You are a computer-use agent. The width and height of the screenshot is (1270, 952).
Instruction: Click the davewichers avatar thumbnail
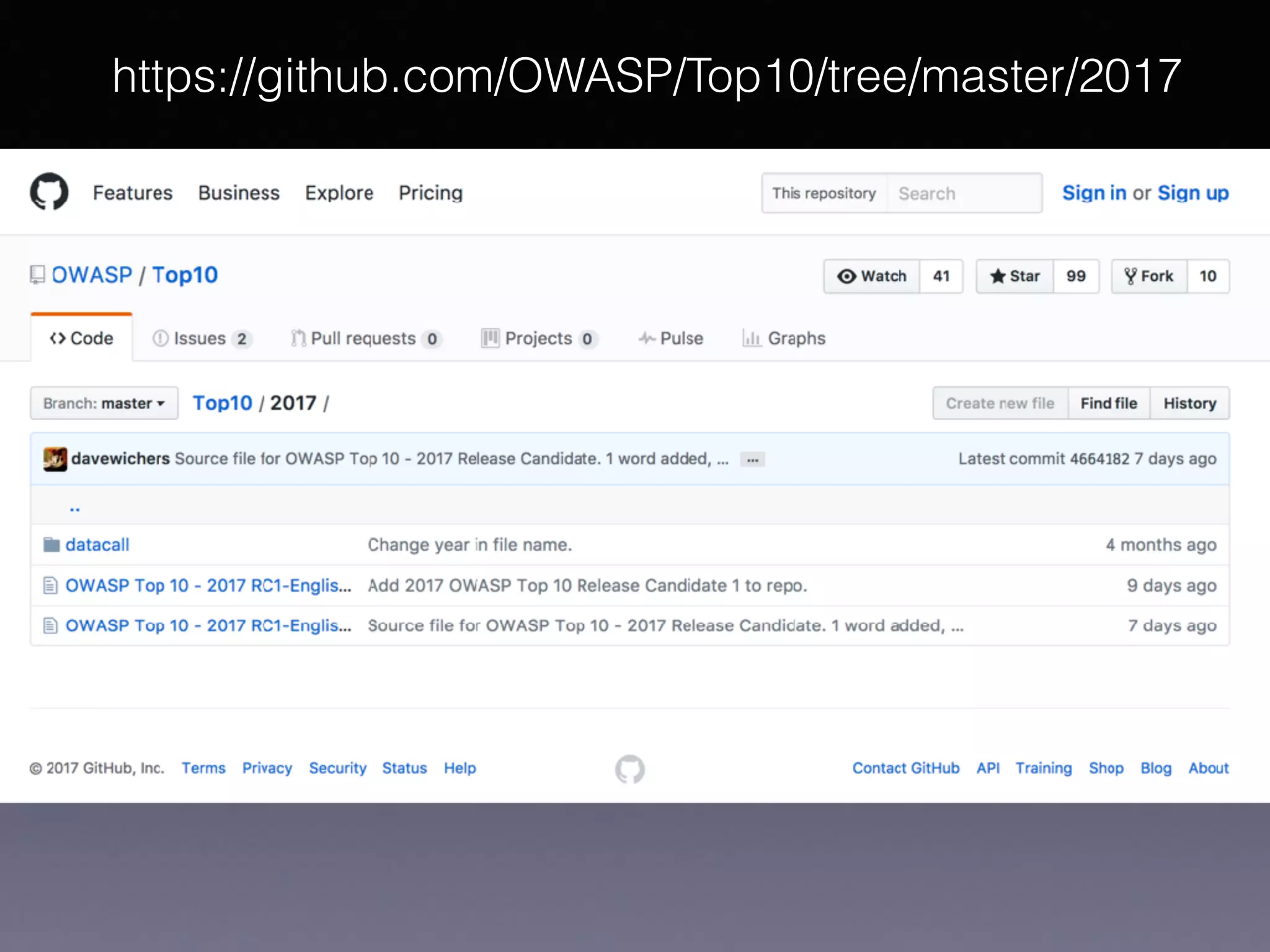click(55, 459)
